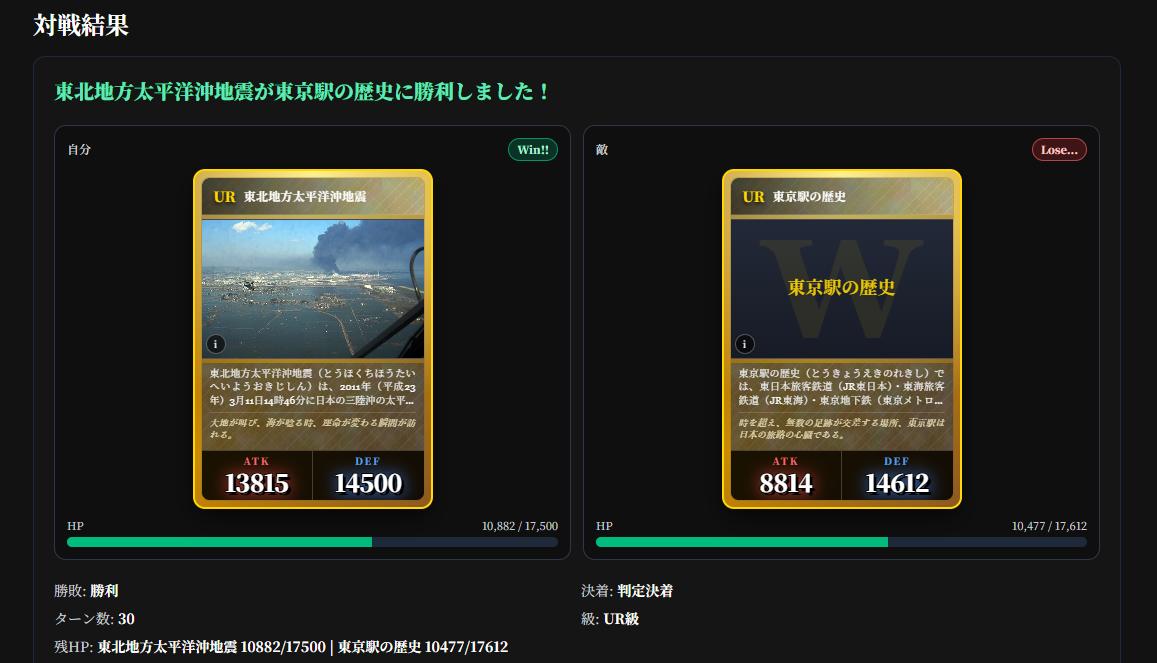Click the green victory announcement headline
1157x663 pixels.
coord(303,91)
